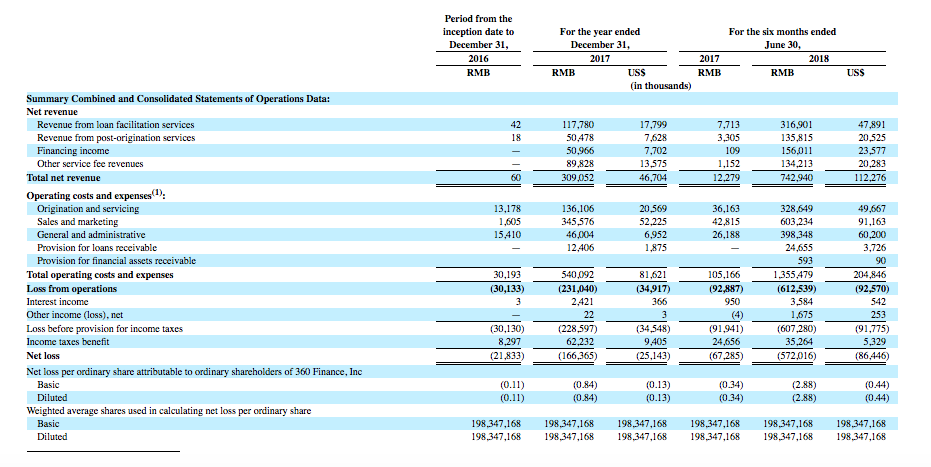Select the 'Financing income' row label
The height and width of the screenshot is (467, 931).
tap(72, 151)
